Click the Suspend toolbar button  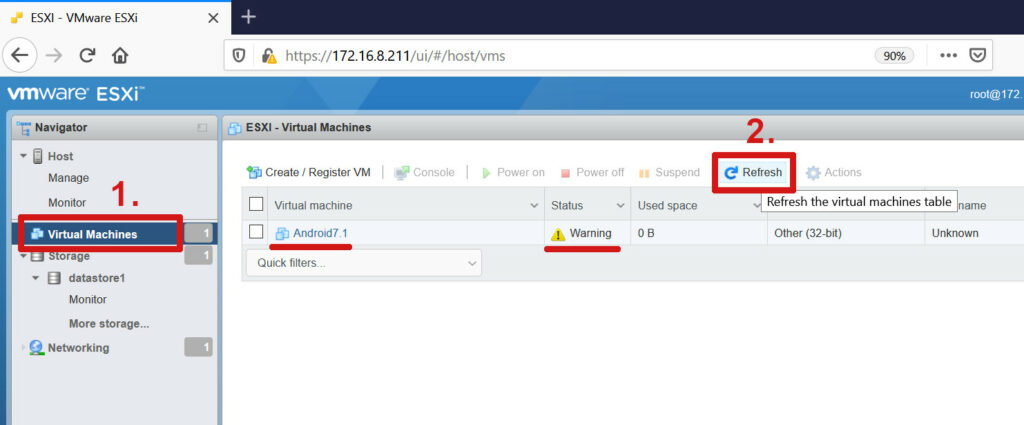pos(669,173)
